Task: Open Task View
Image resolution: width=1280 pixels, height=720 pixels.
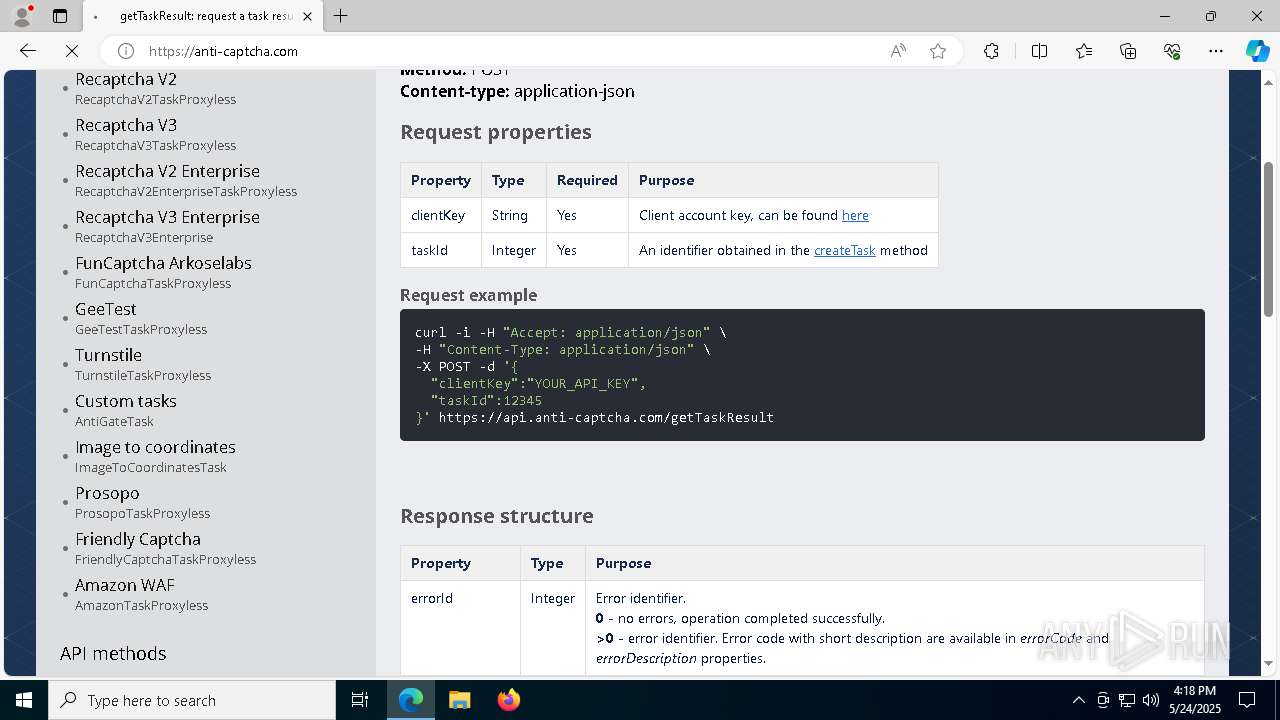Action: pyautogui.click(x=360, y=700)
